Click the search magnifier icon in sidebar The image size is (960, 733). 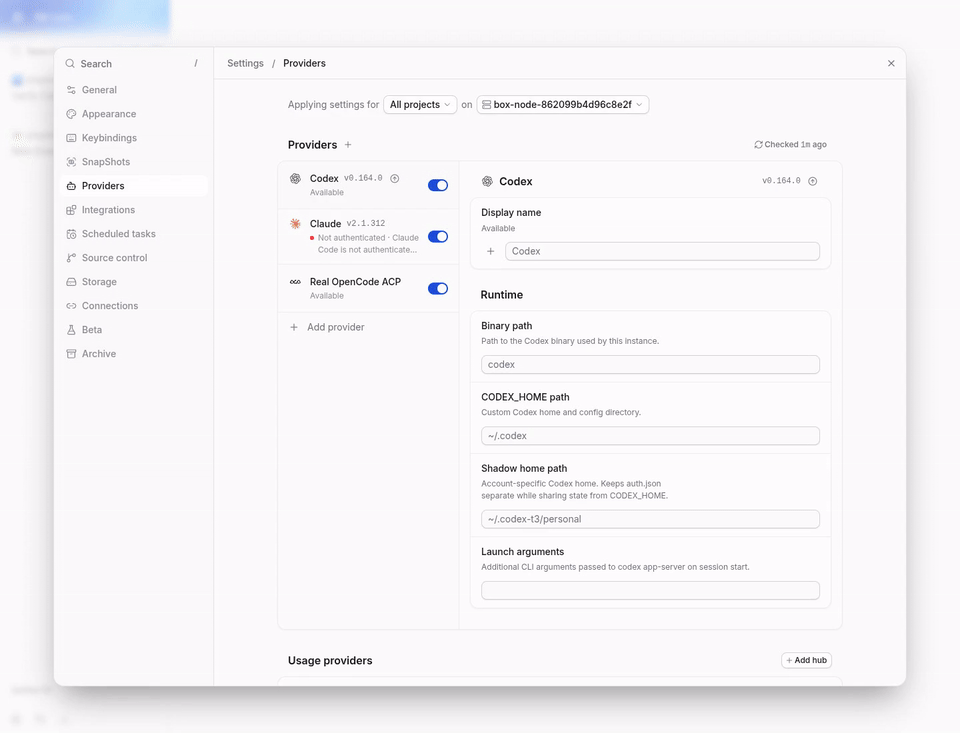coord(70,64)
